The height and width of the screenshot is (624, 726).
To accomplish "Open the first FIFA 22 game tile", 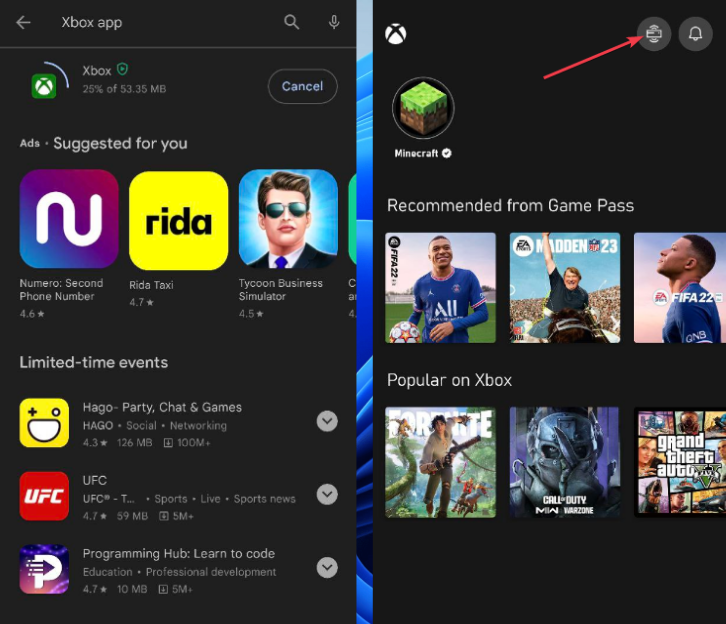I will click(x=440, y=288).
